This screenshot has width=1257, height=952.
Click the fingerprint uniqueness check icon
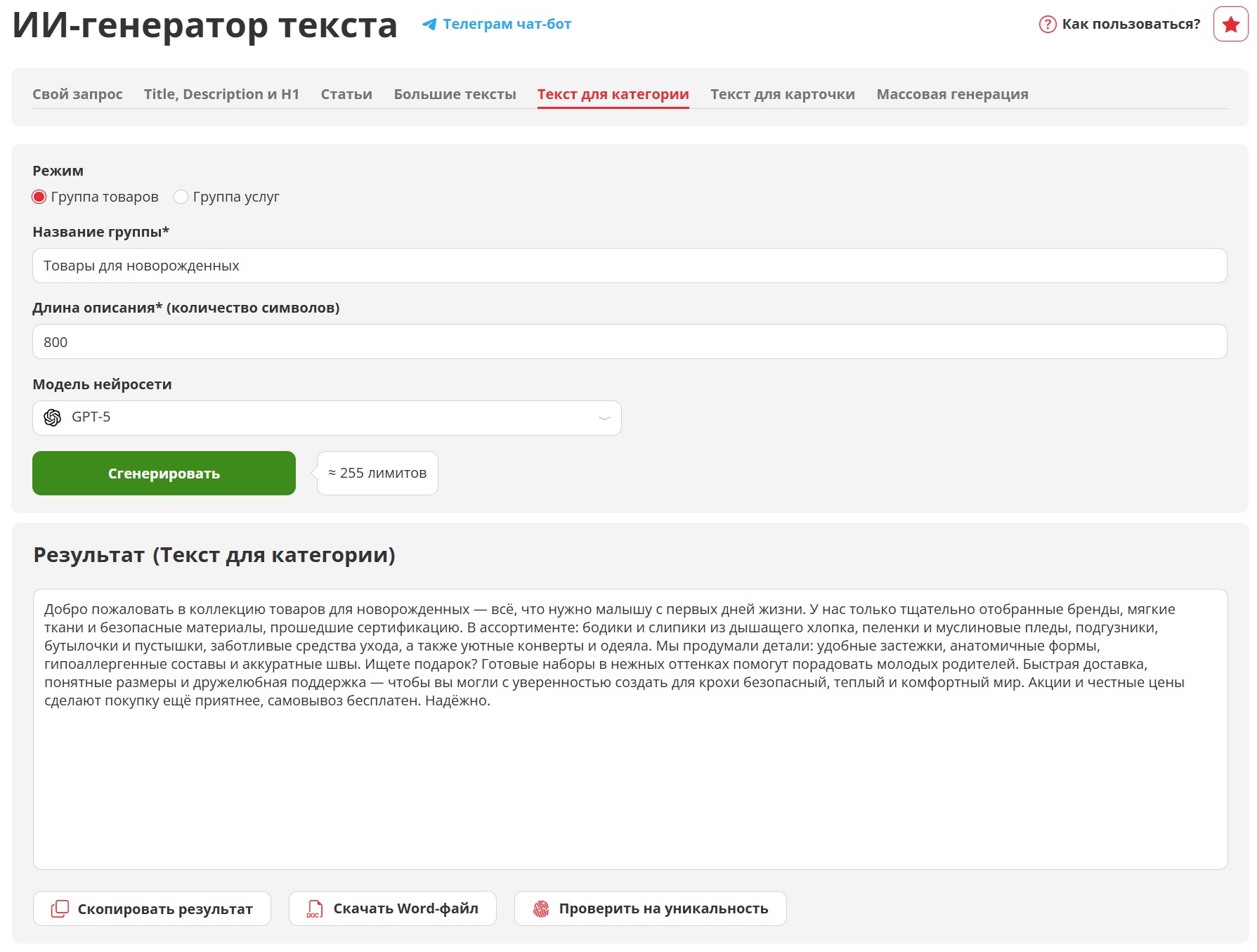[x=540, y=908]
